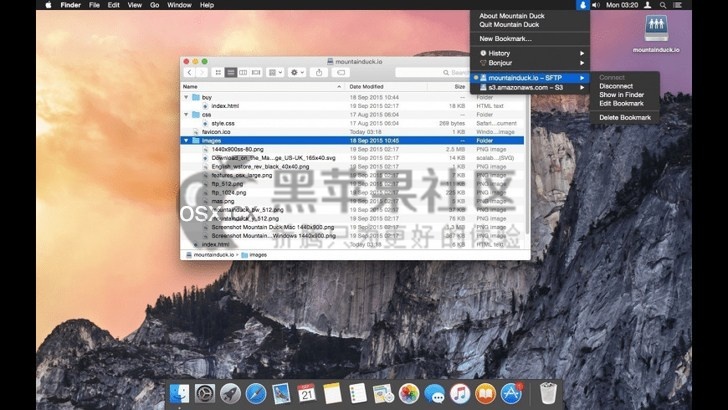Open Messages from the dock
The width and height of the screenshot is (728, 410).
coord(435,394)
